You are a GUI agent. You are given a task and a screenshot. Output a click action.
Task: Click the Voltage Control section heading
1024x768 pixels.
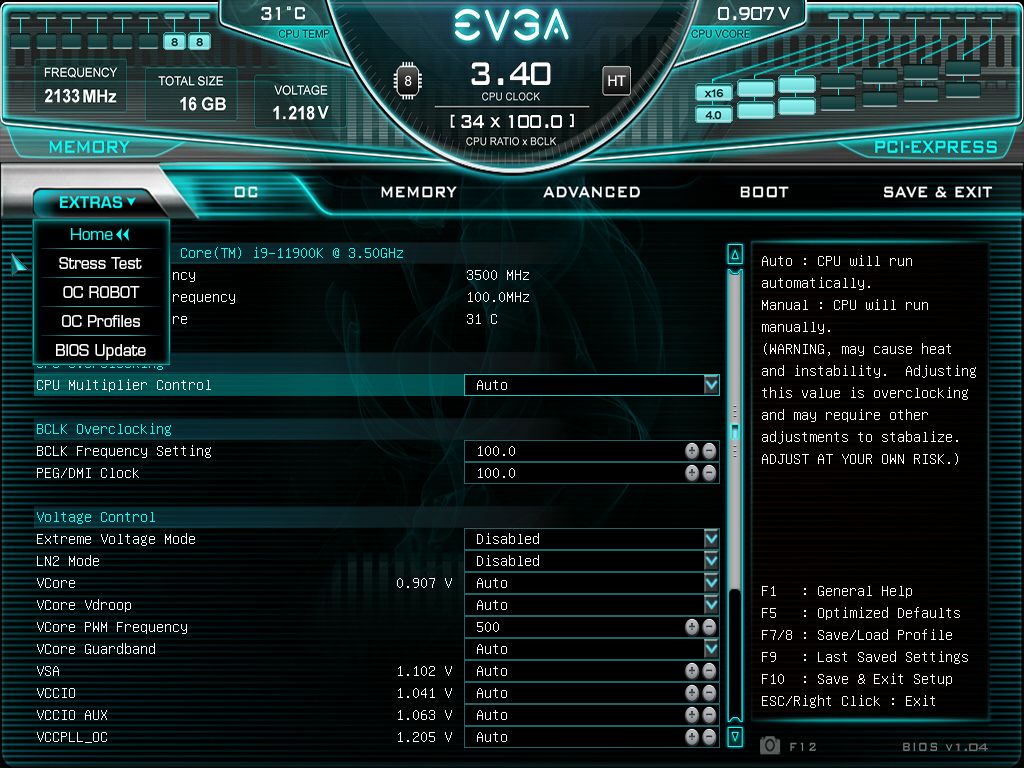pos(95,517)
